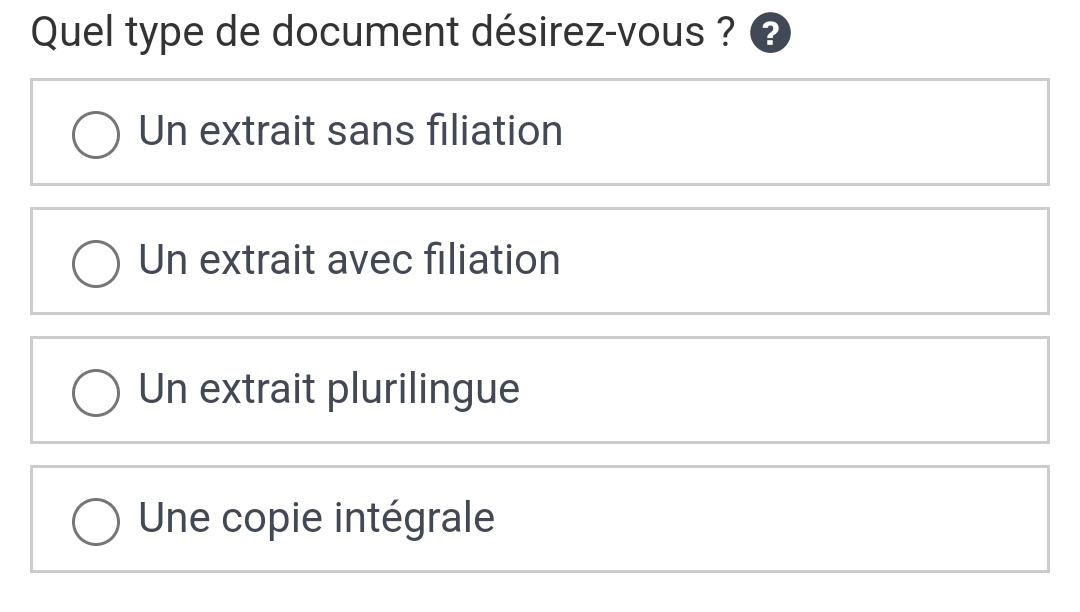The image size is (1080, 612).
Task: Click empty area of the plurilingue option box
Action: pos(785,390)
